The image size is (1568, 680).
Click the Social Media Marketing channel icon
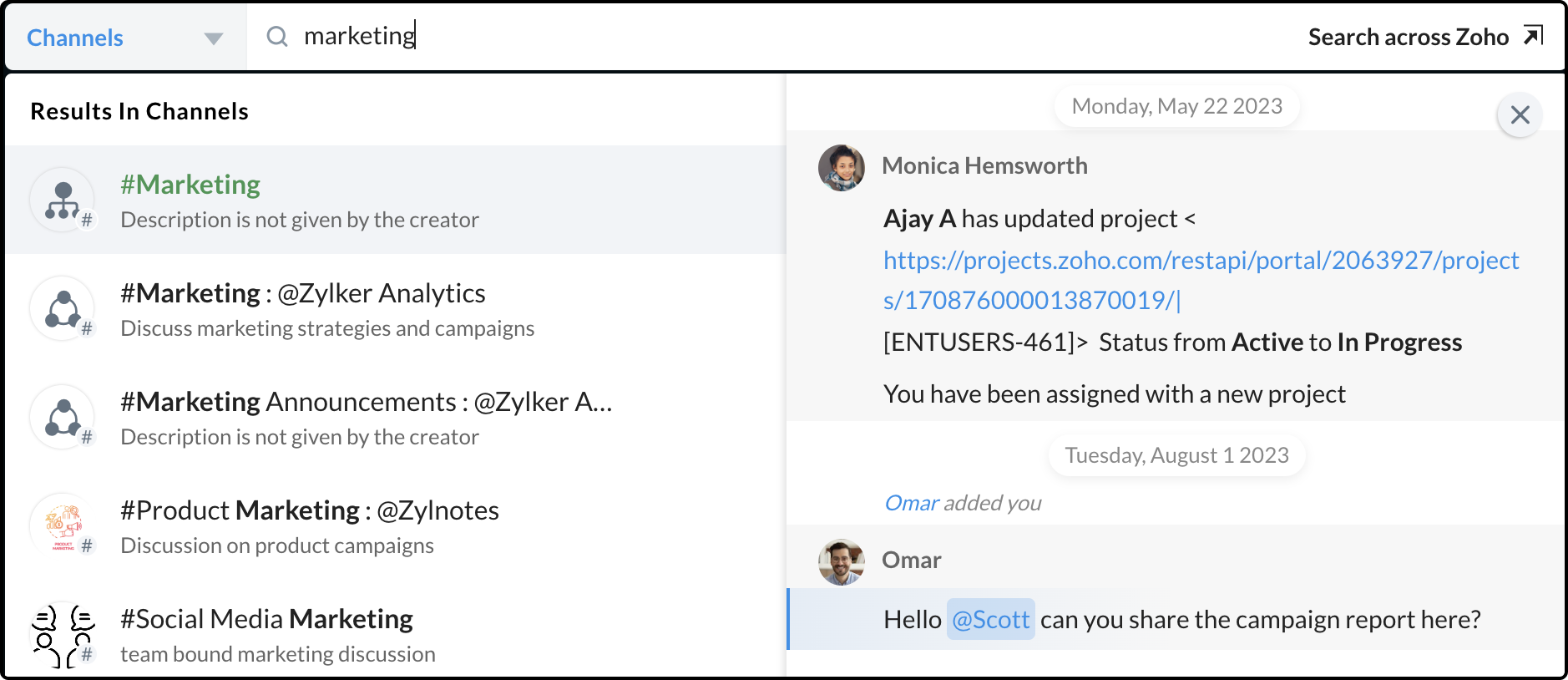63,635
